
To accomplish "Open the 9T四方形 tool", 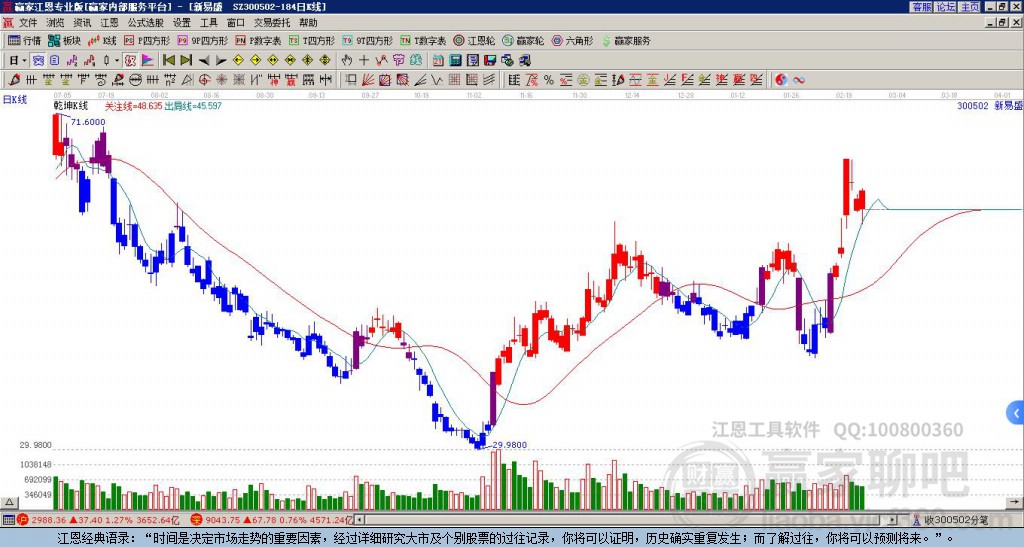I will point(367,40).
